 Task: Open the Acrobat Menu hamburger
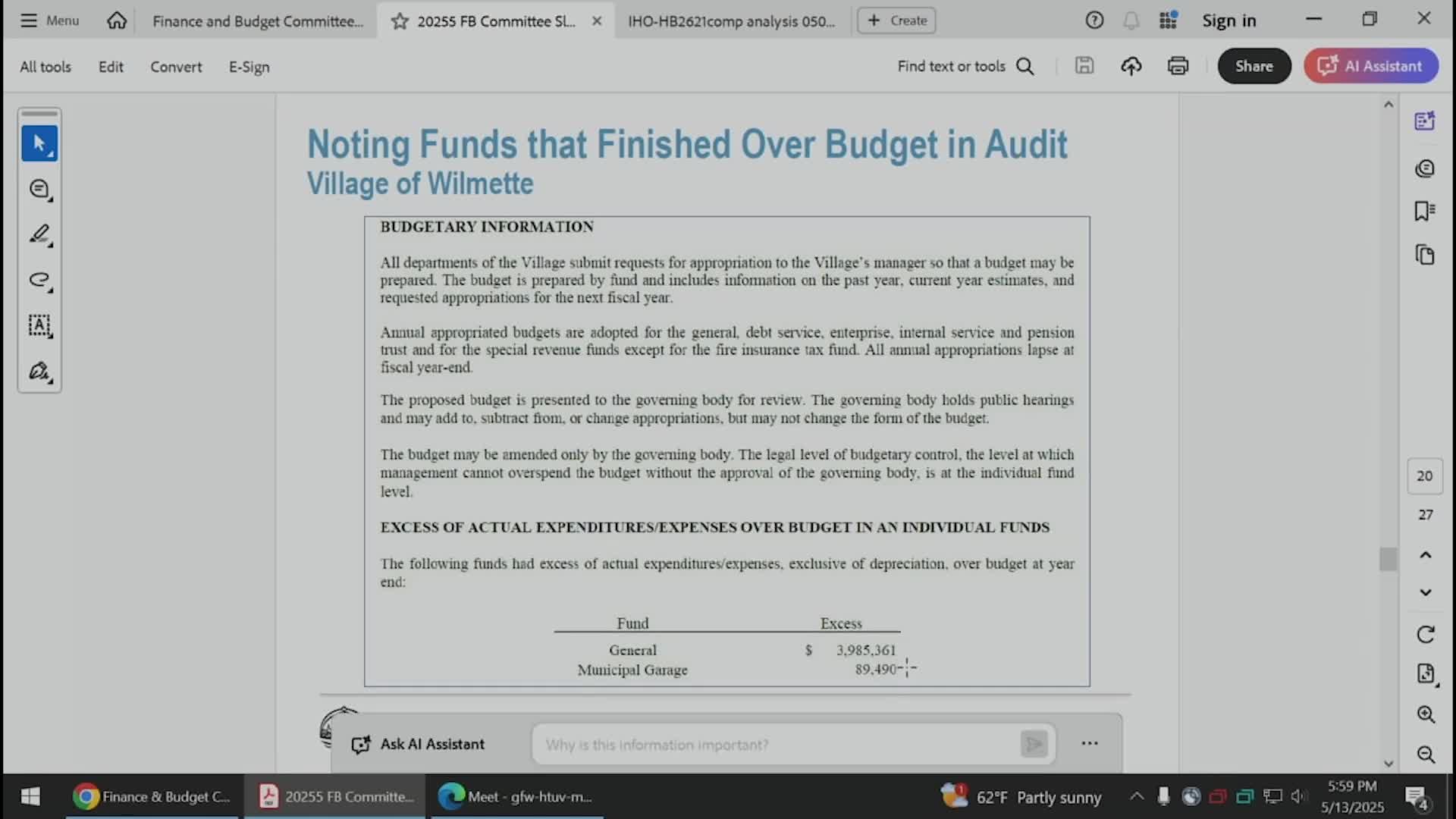click(x=49, y=20)
